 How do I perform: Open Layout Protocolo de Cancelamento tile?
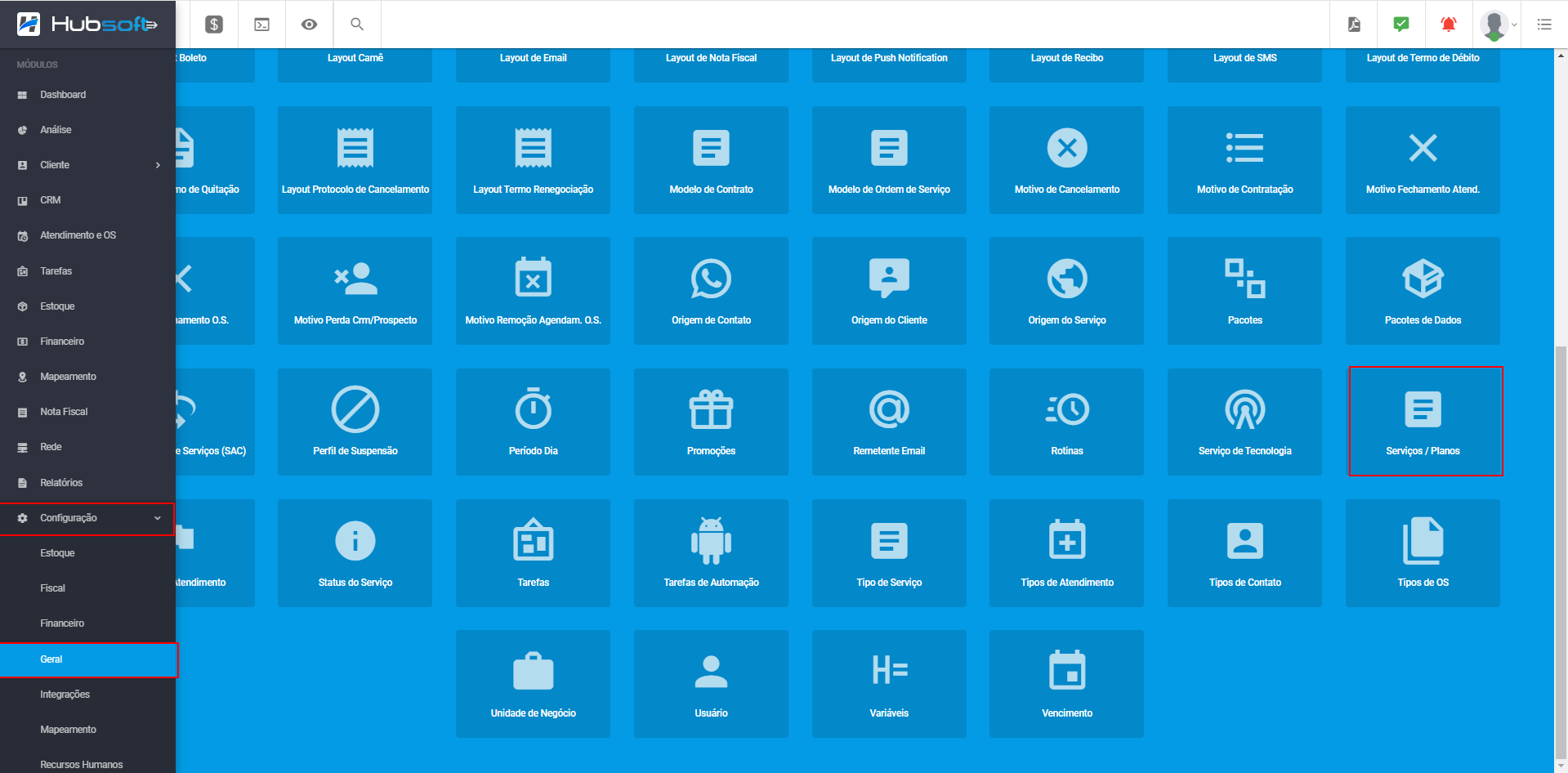355,160
